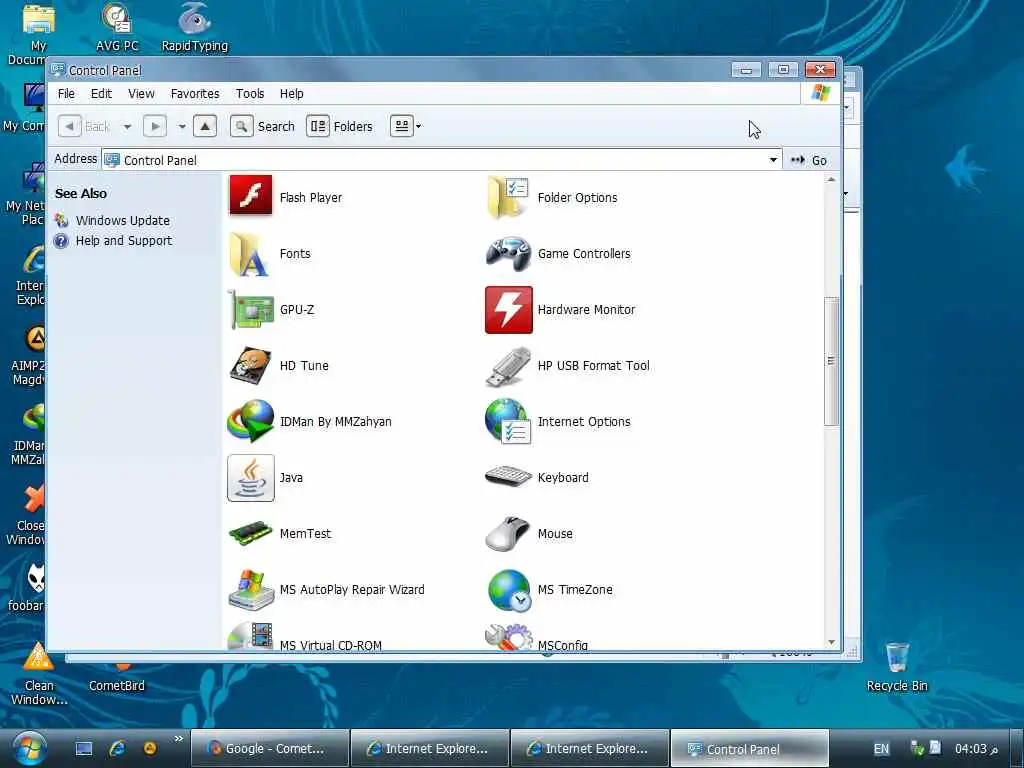Open the Help menu
Screen dimensions: 1024x768
[x=291, y=93]
